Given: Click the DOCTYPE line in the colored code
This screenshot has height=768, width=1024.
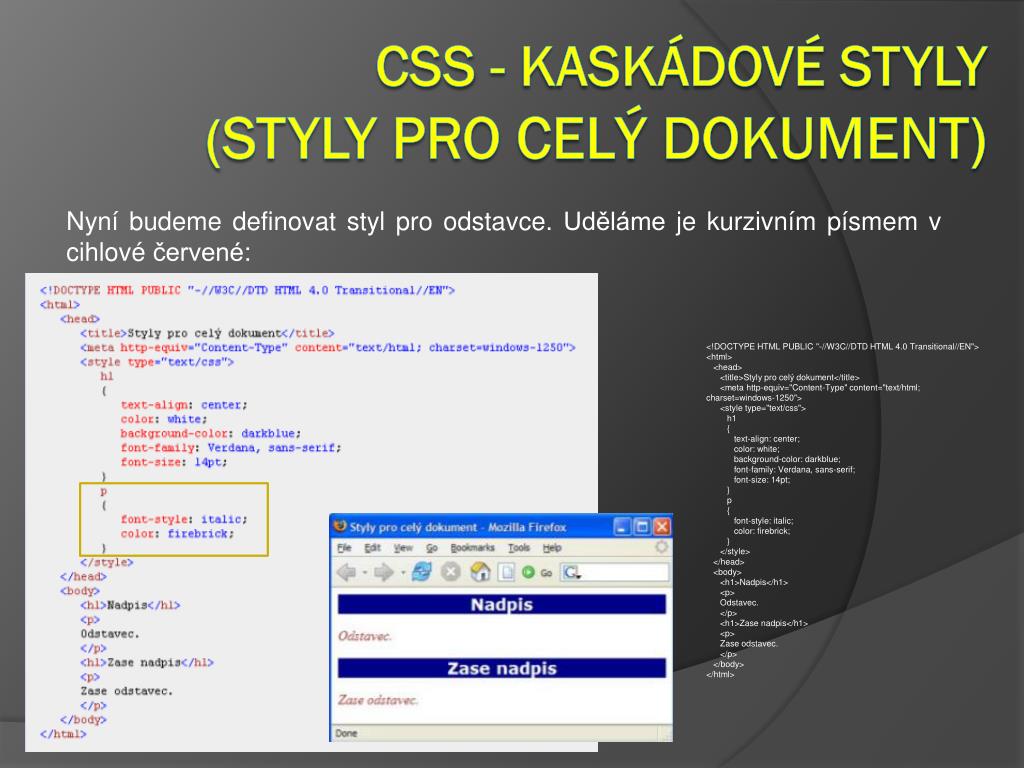Looking at the screenshot, I should click(x=247, y=291).
